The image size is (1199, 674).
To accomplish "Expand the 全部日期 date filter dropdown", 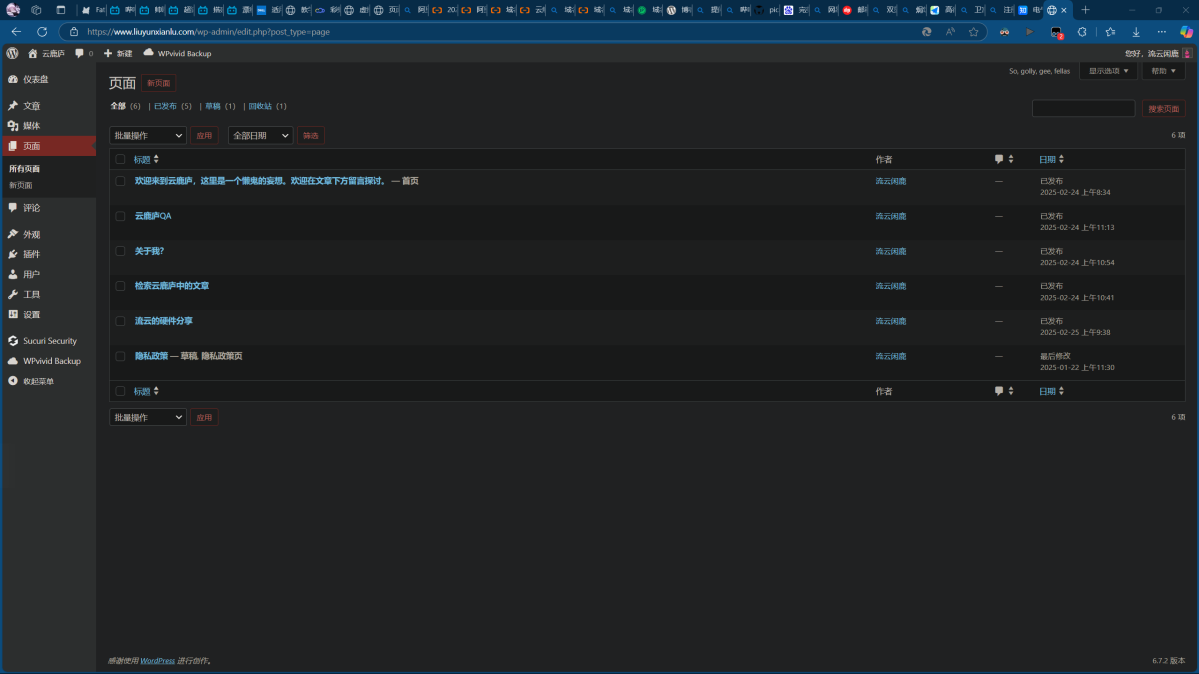I will pyautogui.click(x=260, y=135).
